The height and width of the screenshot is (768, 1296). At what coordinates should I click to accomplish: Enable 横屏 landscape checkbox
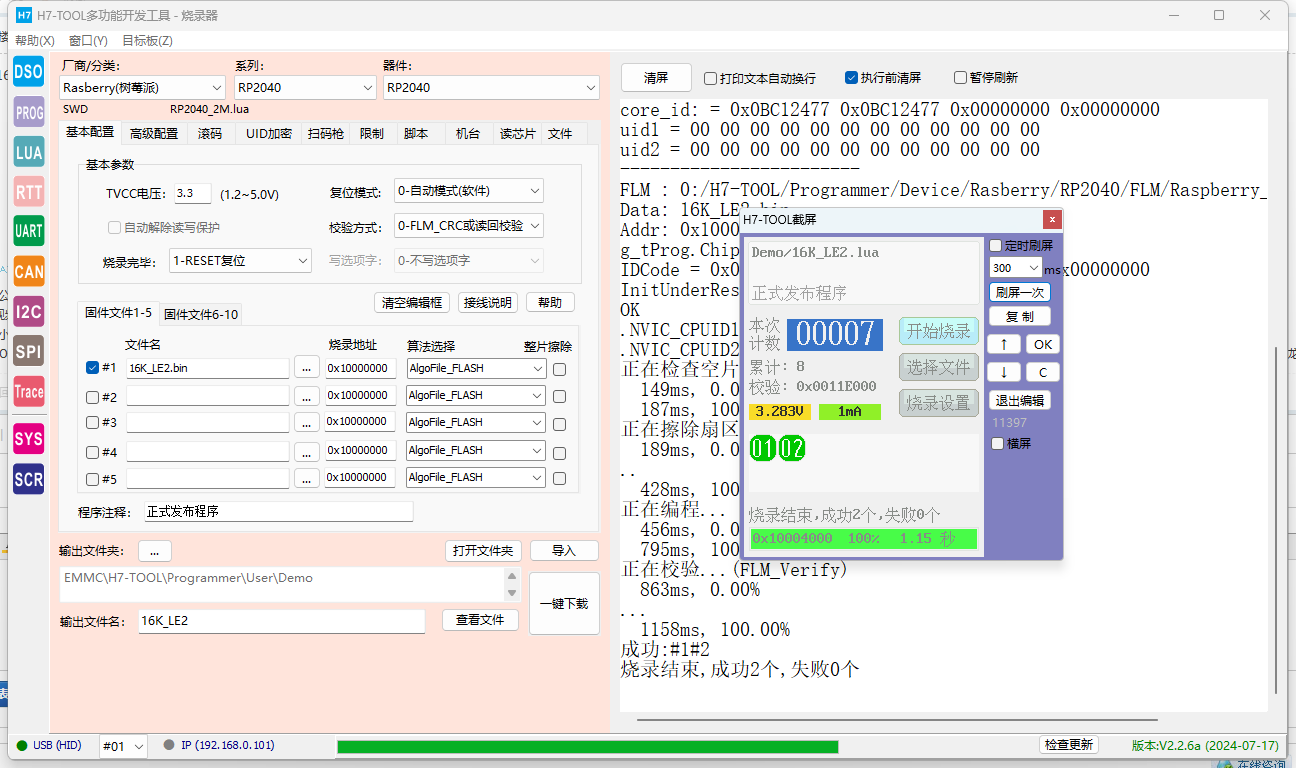click(996, 443)
